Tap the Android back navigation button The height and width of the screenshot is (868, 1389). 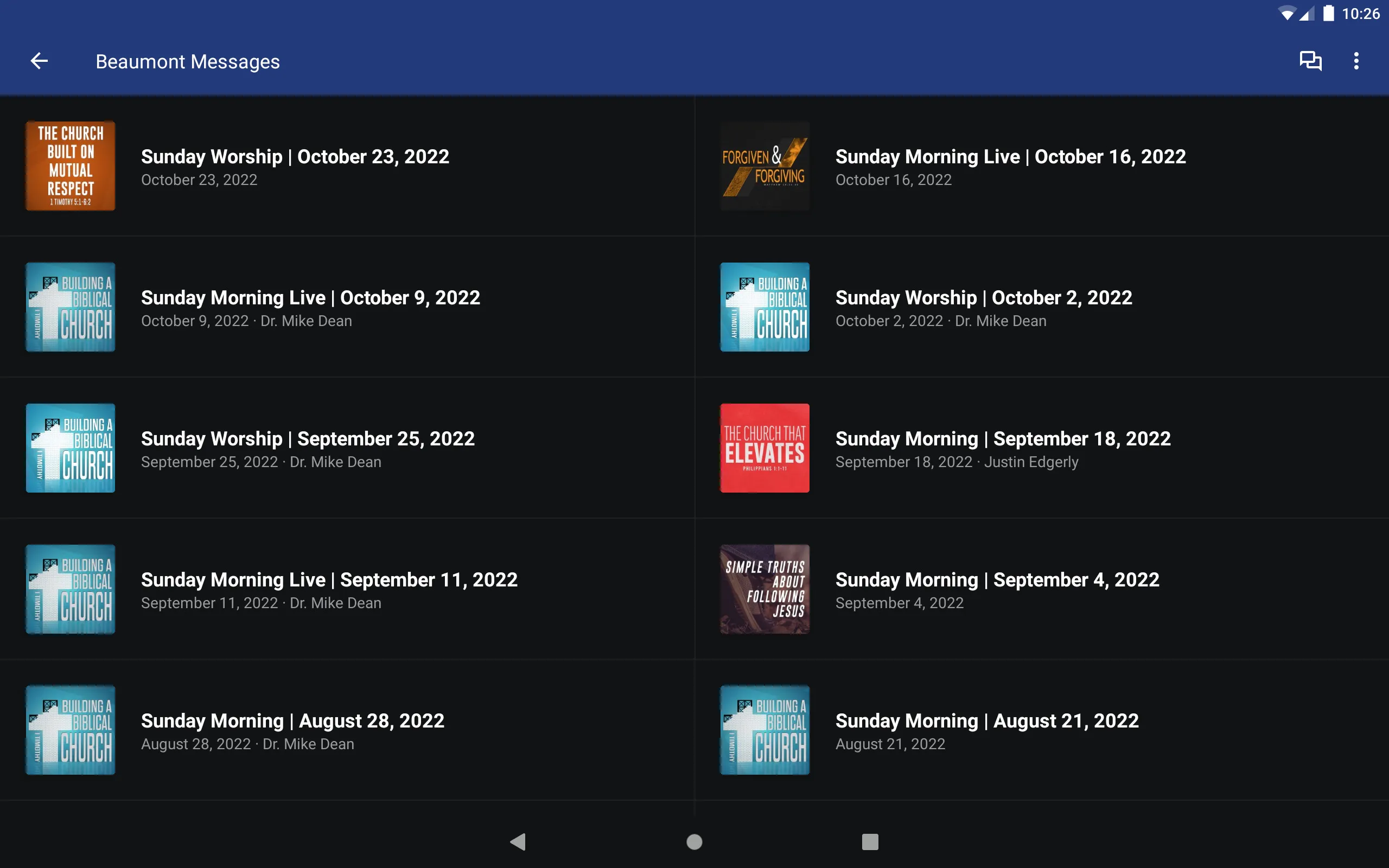pyautogui.click(x=518, y=841)
